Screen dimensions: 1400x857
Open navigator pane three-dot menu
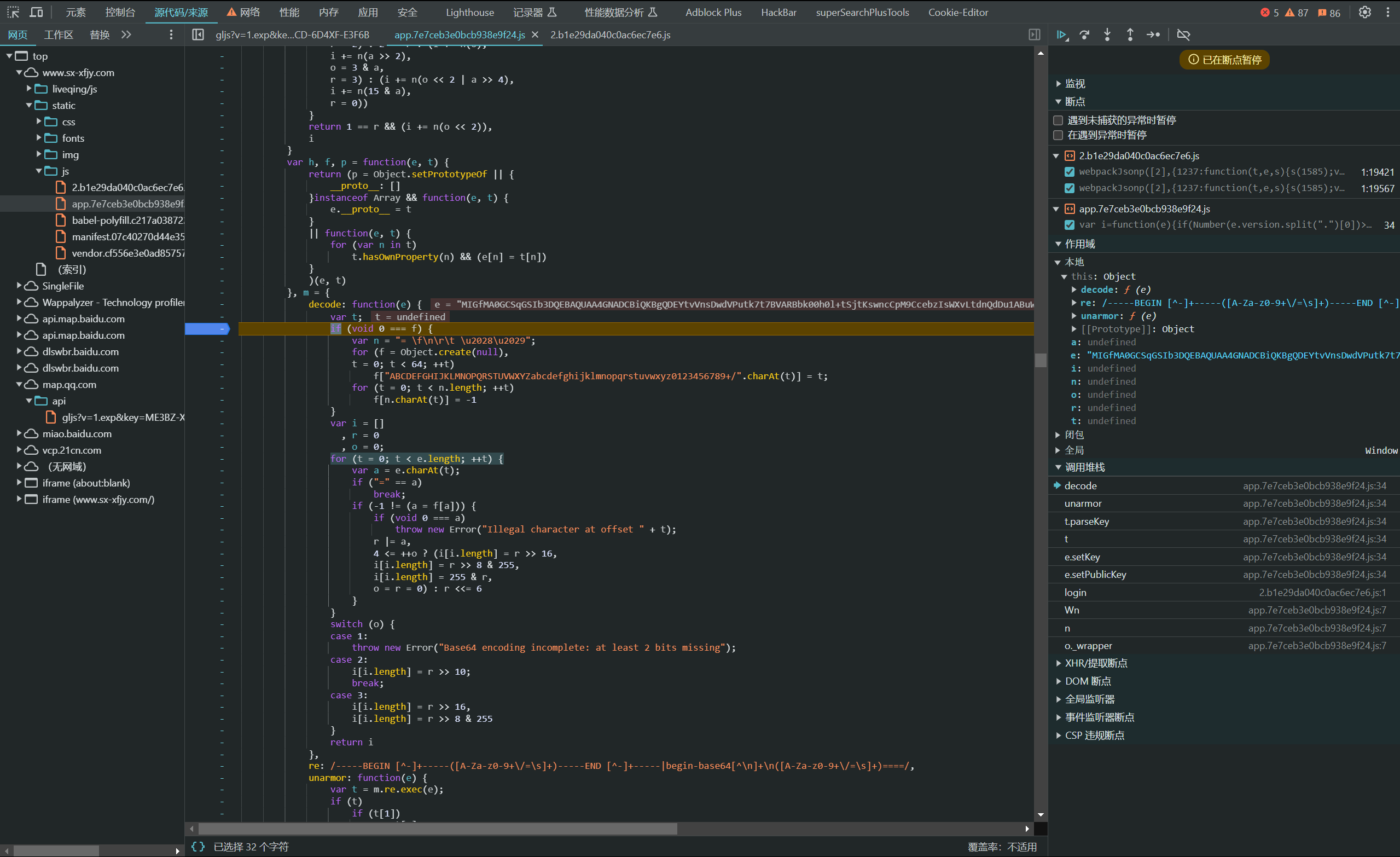pyautogui.click(x=171, y=34)
